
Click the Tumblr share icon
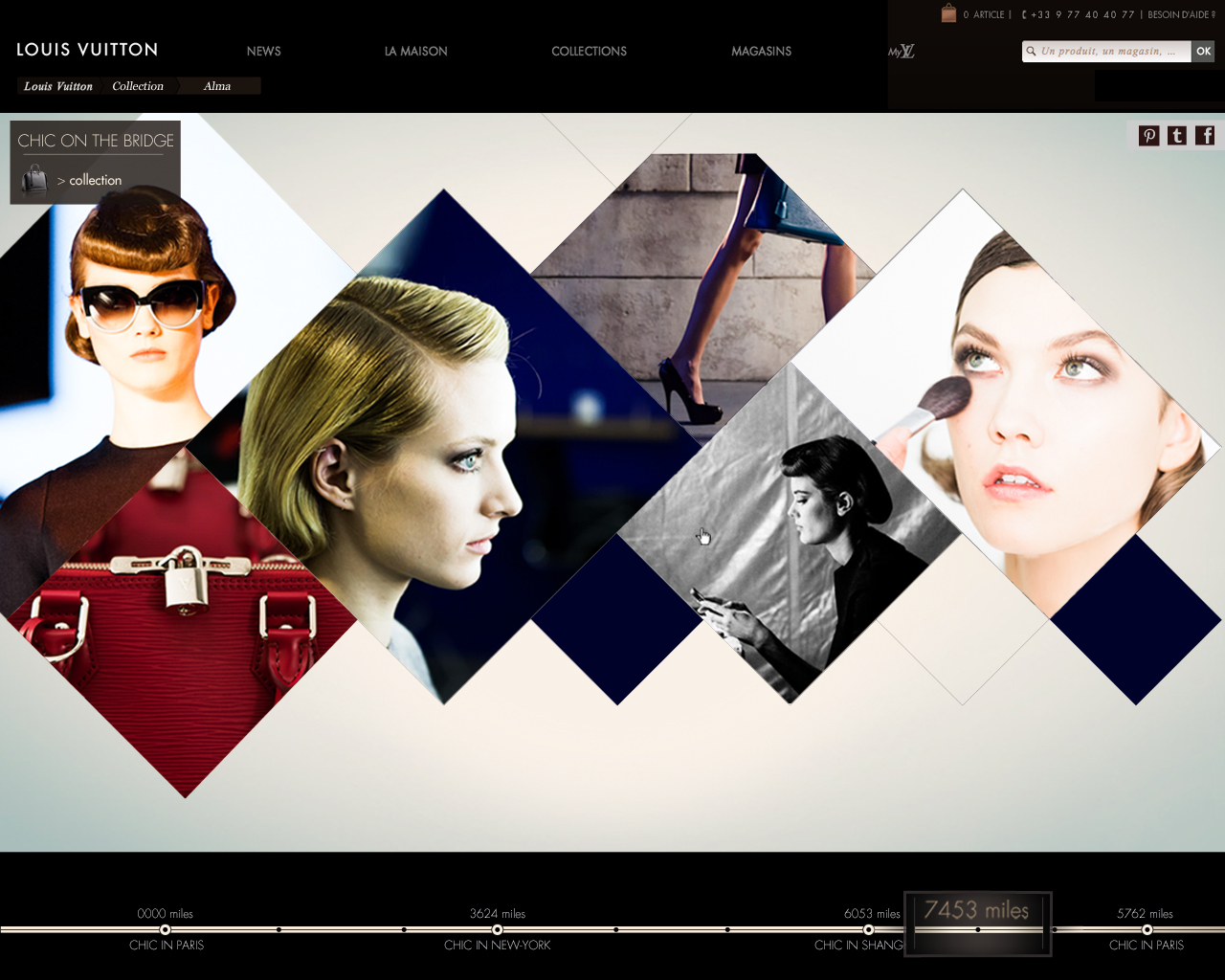(1177, 136)
